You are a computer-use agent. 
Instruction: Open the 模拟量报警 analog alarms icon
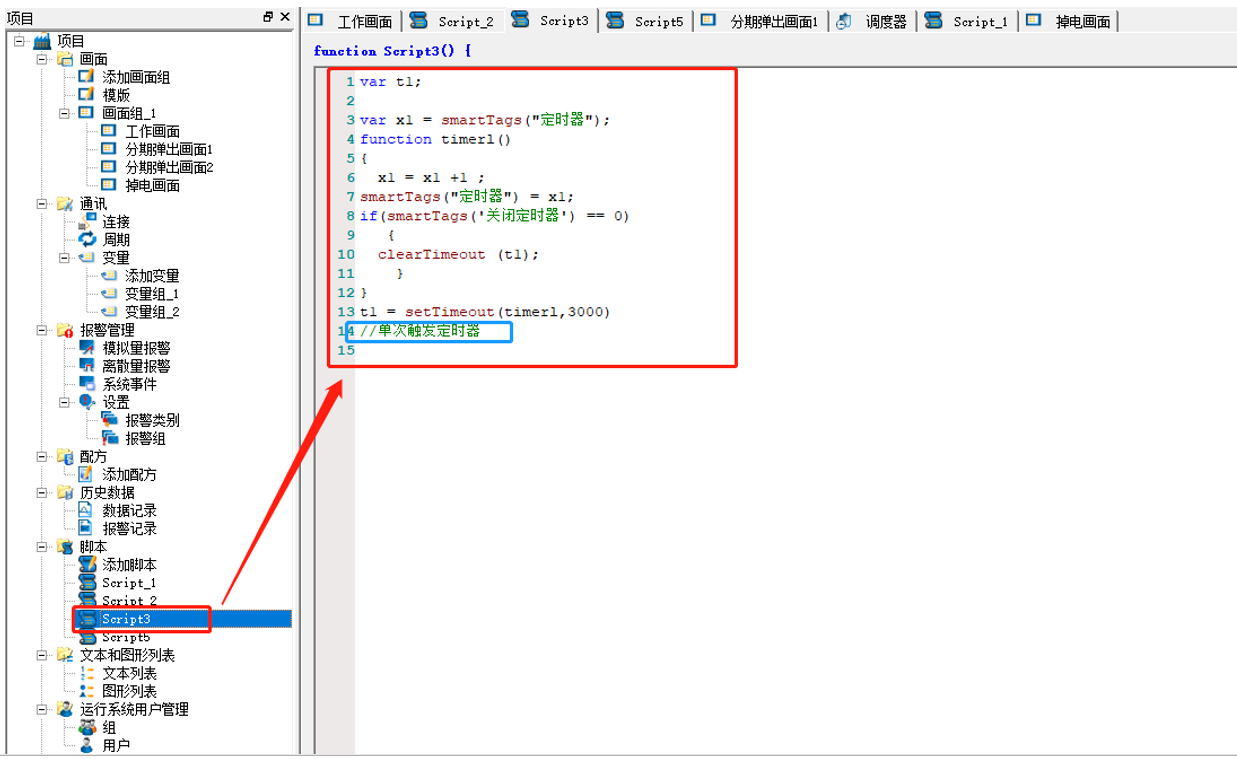[x=88, y=348]
